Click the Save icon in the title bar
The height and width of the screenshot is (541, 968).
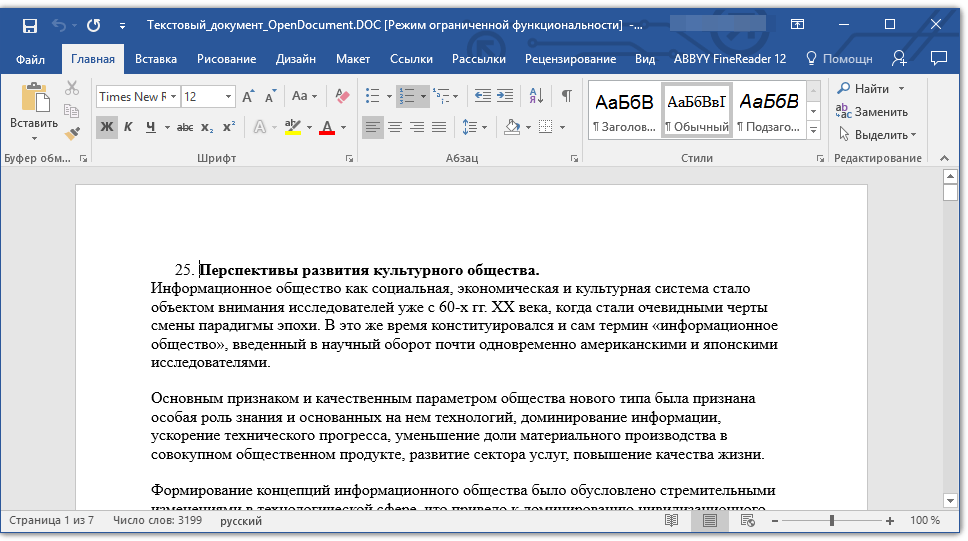tap(30, 25)
